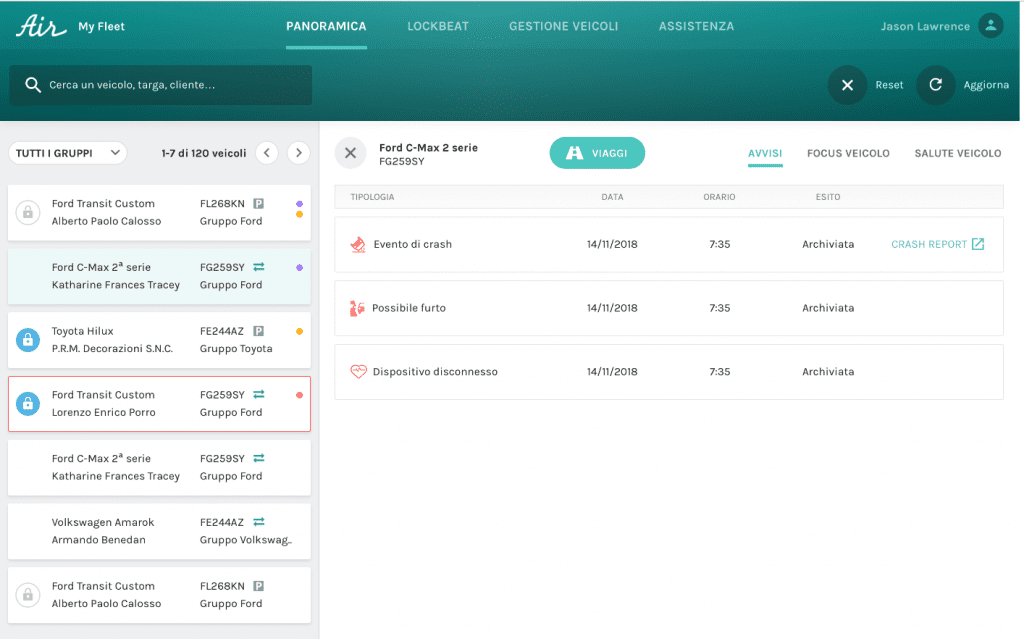Click the FE244AZ plate in Toyota Hilux row
1024x644 pixels.
point(222,331)
